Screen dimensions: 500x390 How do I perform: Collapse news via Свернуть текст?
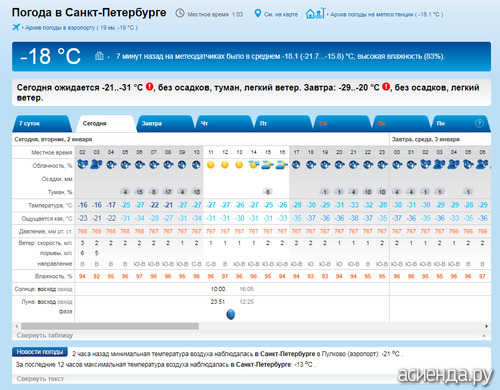[40, 379]
